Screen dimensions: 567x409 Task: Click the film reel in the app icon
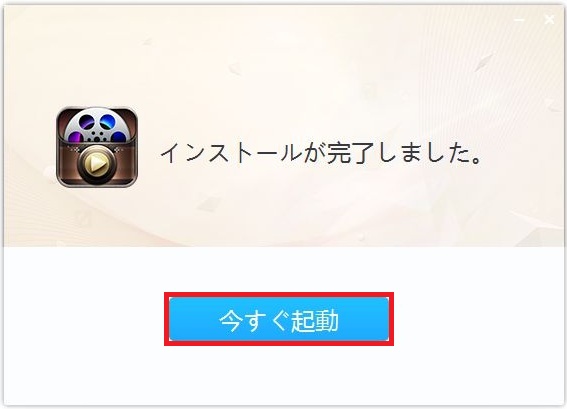(97, 127)
